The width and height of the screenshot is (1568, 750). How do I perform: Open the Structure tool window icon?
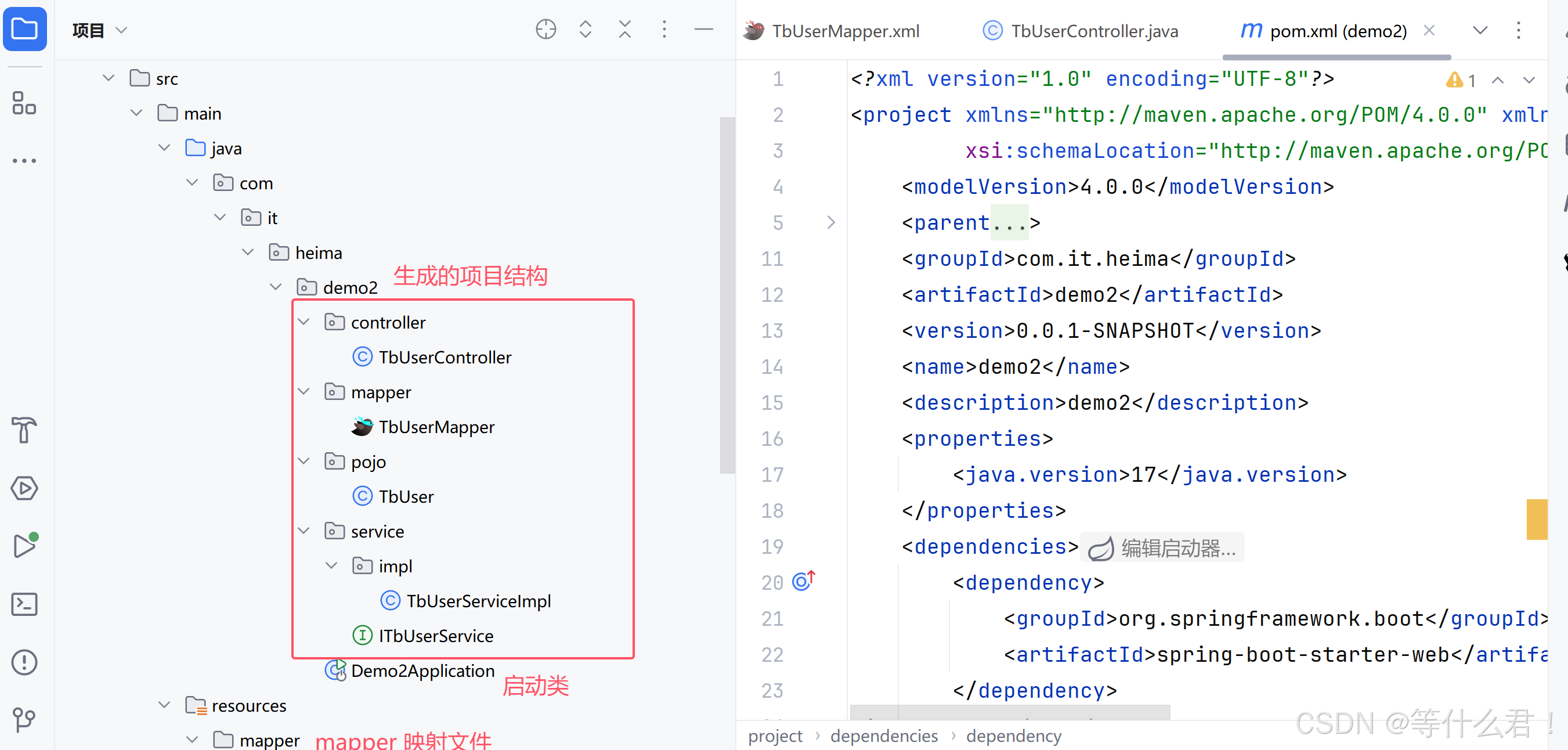(24, 103)
